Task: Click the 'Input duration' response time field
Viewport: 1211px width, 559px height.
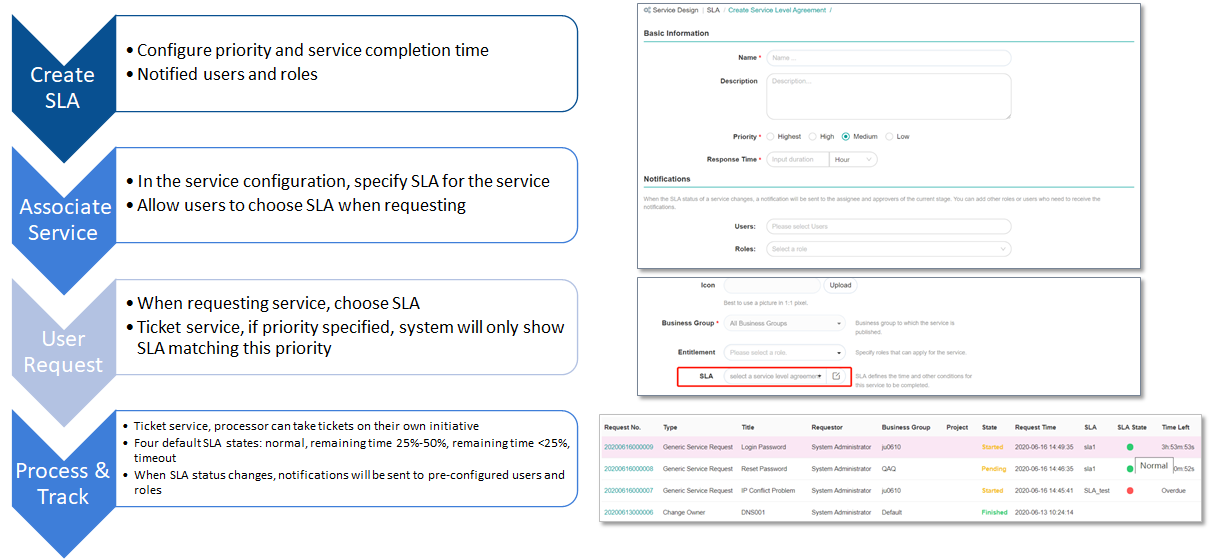Action: pos(798,159)
